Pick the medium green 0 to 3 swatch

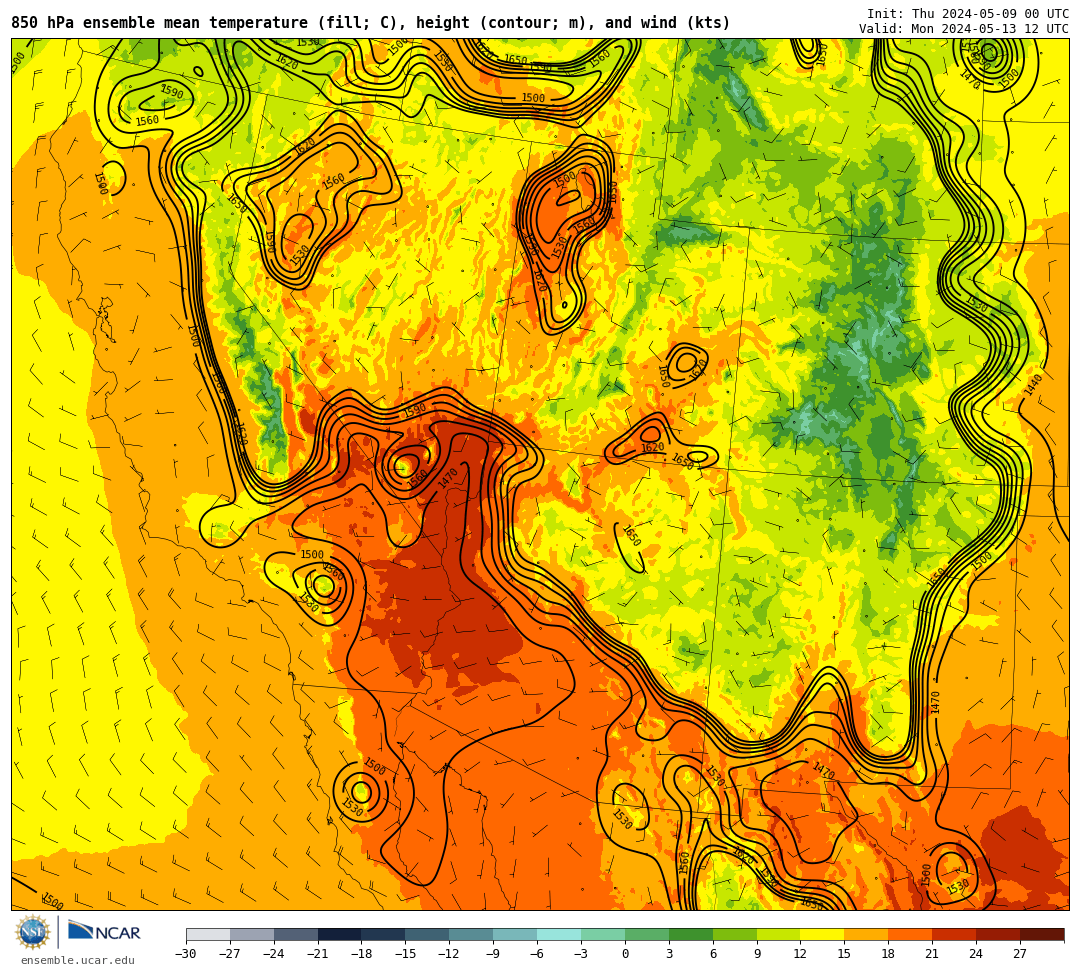(647, 934)
